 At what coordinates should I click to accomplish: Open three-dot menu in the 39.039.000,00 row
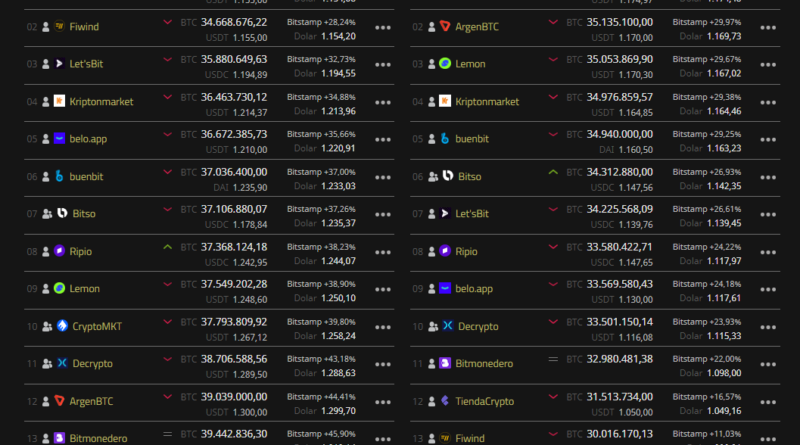pyautogui.click(x=383, y=402)
